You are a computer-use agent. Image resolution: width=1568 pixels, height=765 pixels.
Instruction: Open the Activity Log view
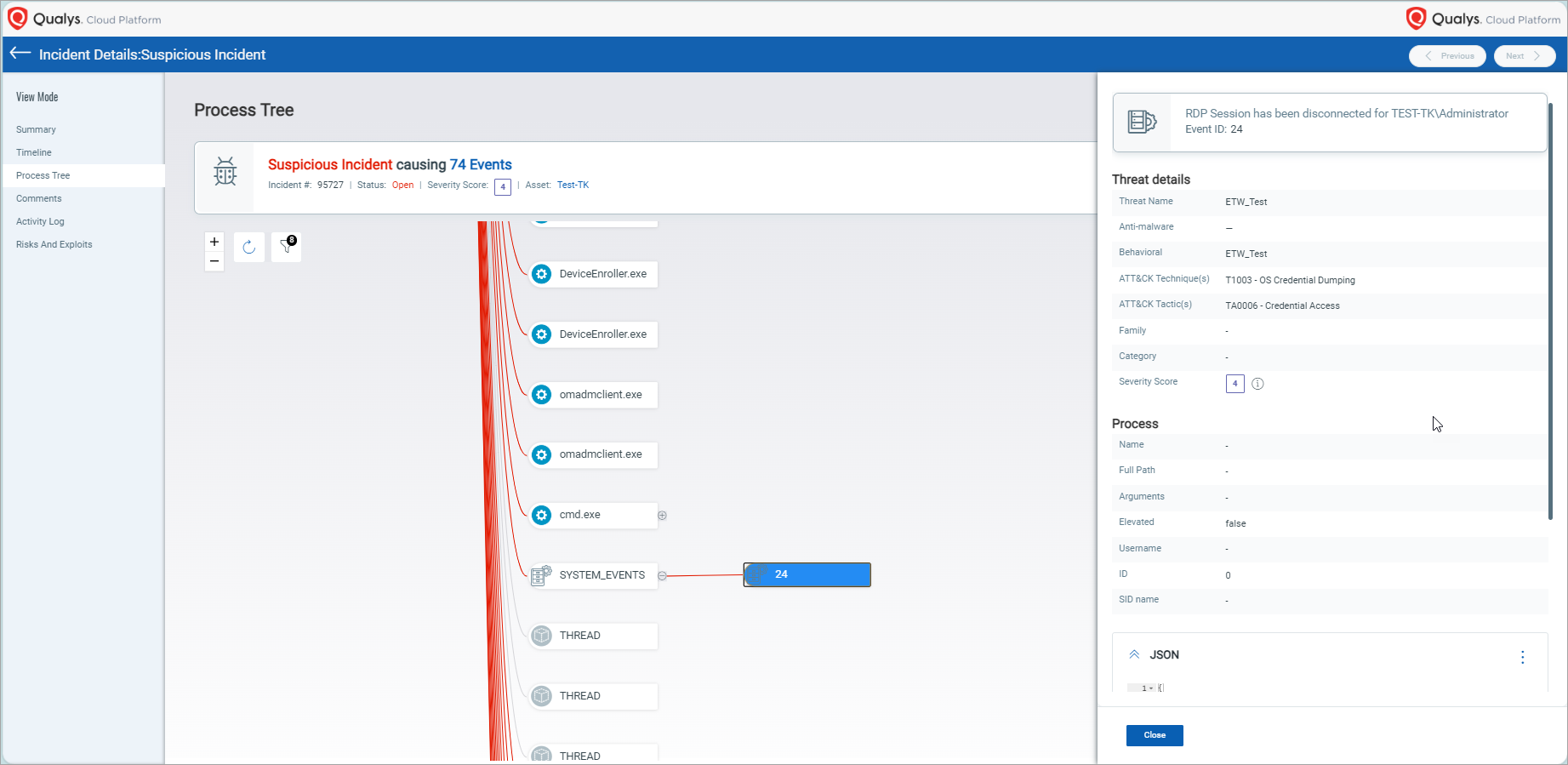coord(40,221)
